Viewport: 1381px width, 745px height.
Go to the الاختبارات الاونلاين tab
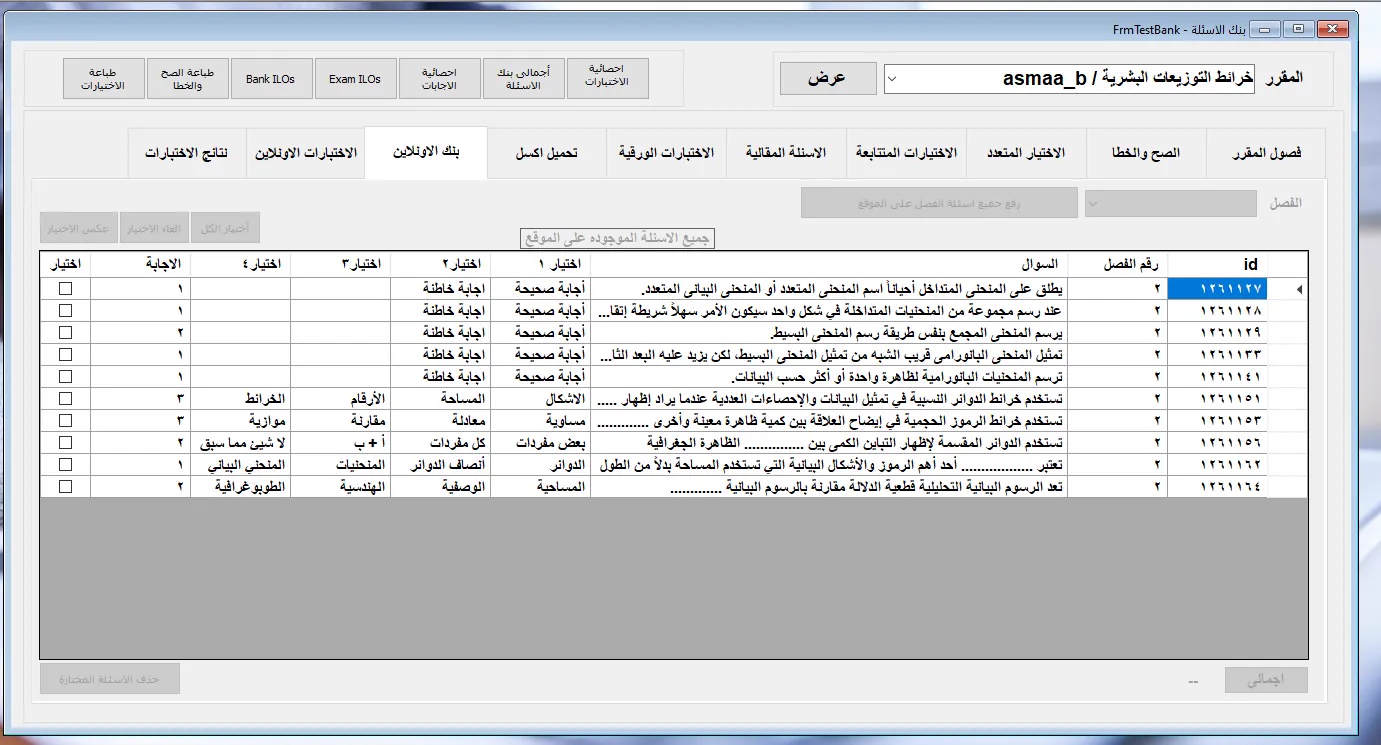306,153
